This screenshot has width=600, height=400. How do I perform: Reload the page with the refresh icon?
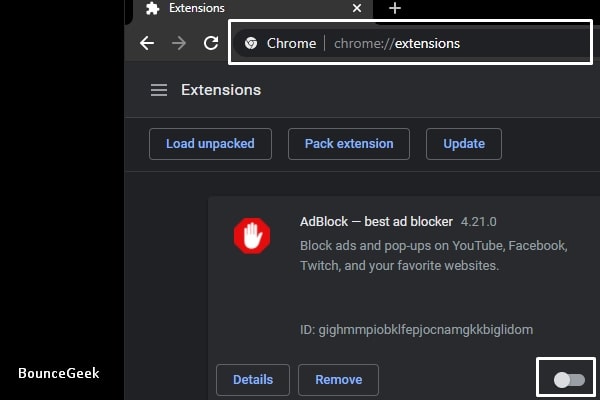tap(211, 43)
